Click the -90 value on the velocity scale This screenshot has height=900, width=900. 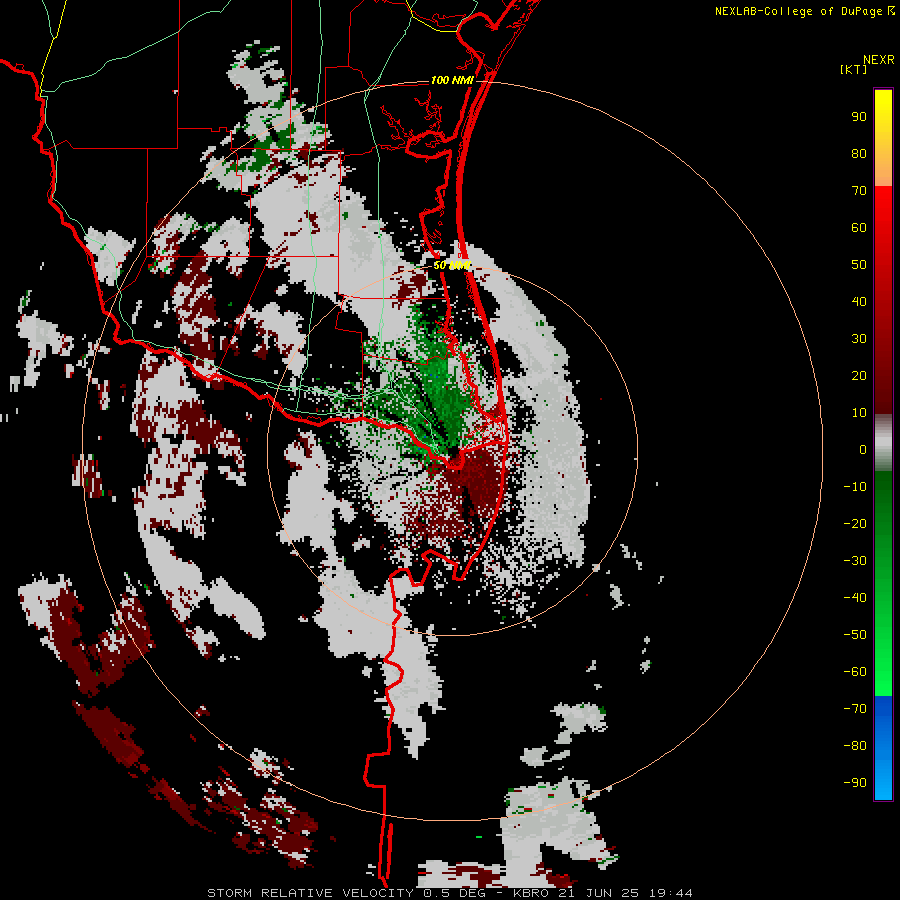(855, 783)
